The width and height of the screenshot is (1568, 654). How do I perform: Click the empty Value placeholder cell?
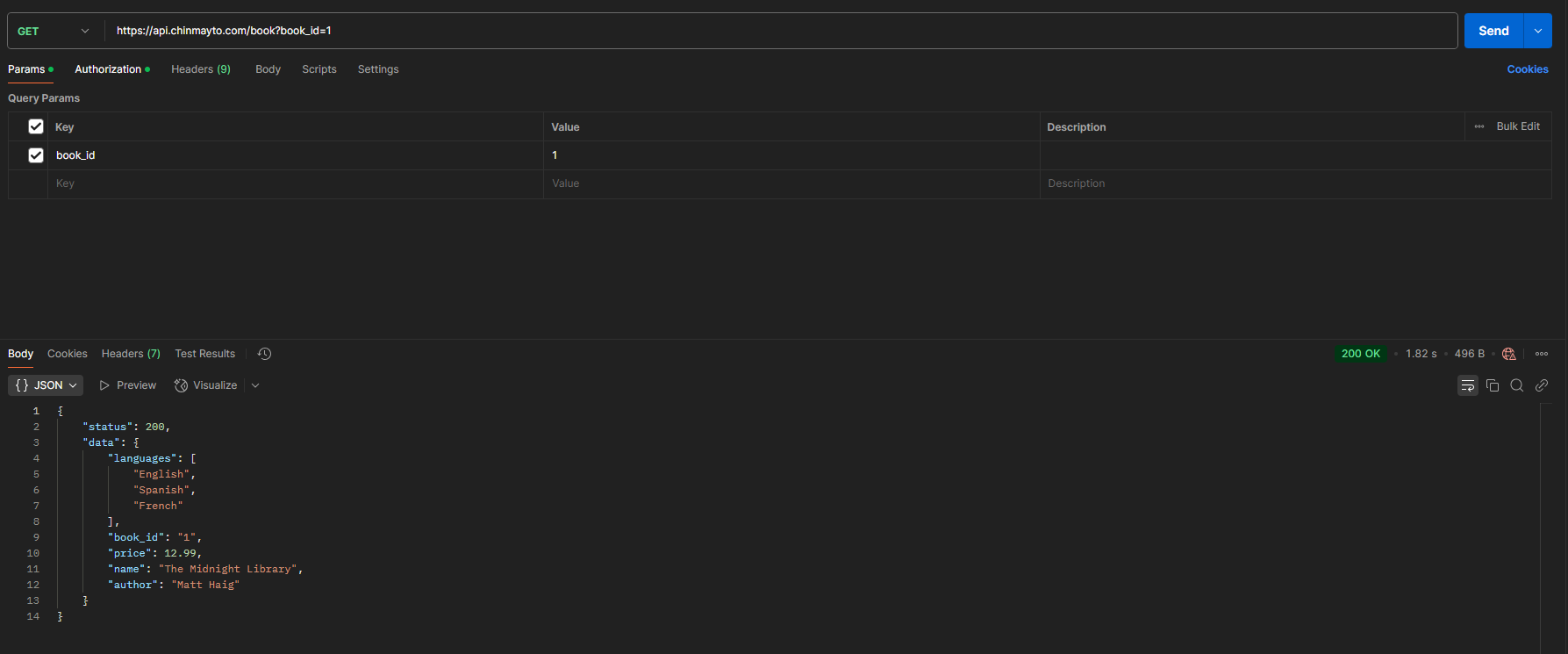(791, 183)
